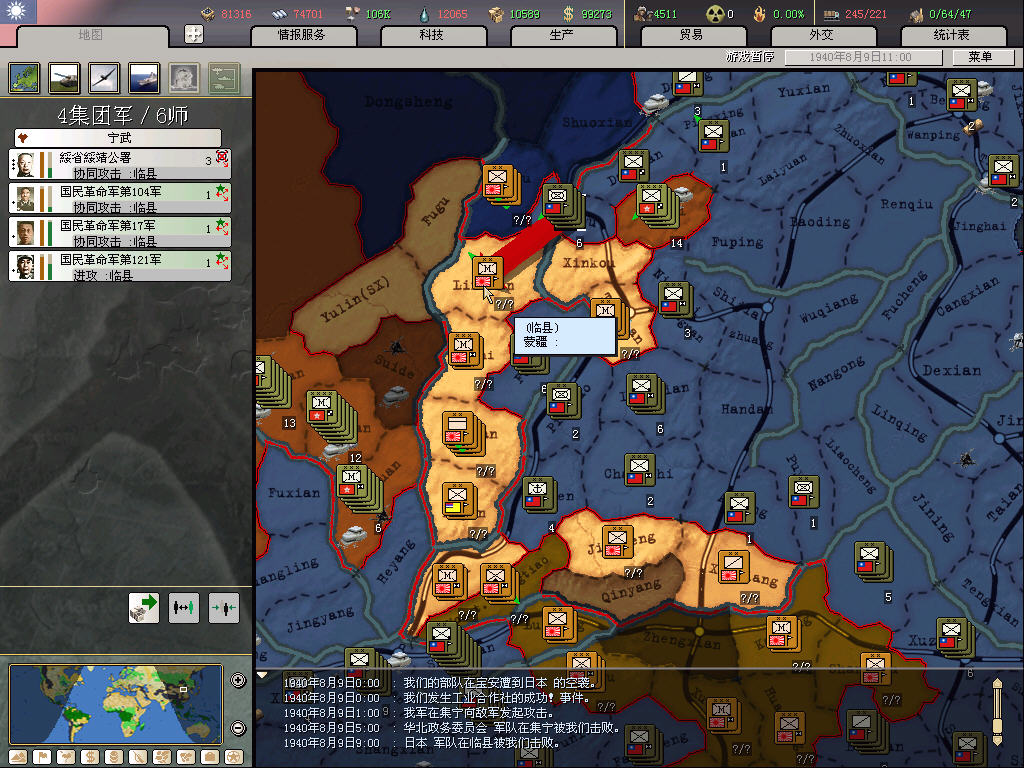Screen dimensions: 1024x768
Task: Click the move-units green arrow button
Action: pos(144,607)
